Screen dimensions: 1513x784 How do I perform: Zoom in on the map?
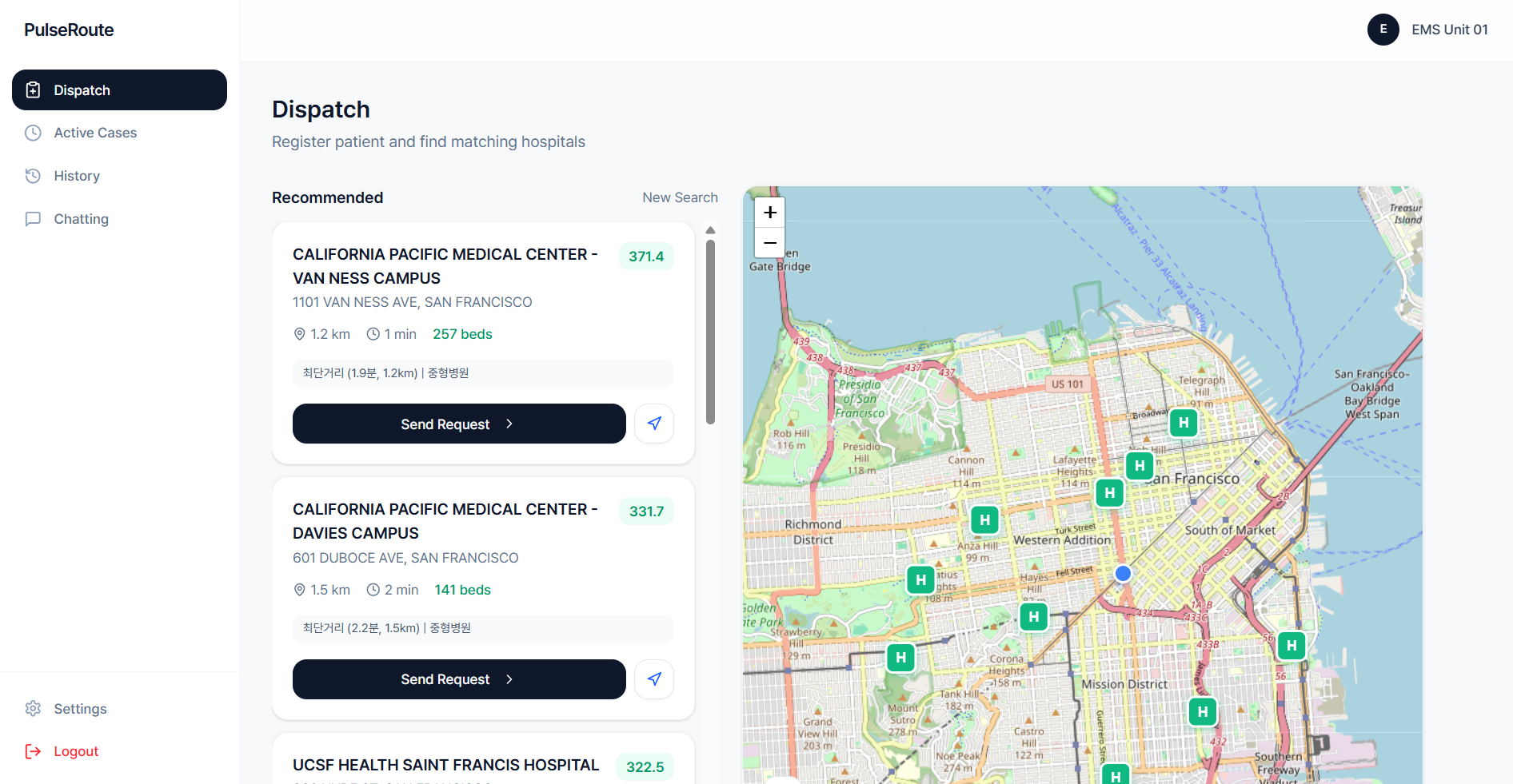pyautogui.click(x=770, y=213)
